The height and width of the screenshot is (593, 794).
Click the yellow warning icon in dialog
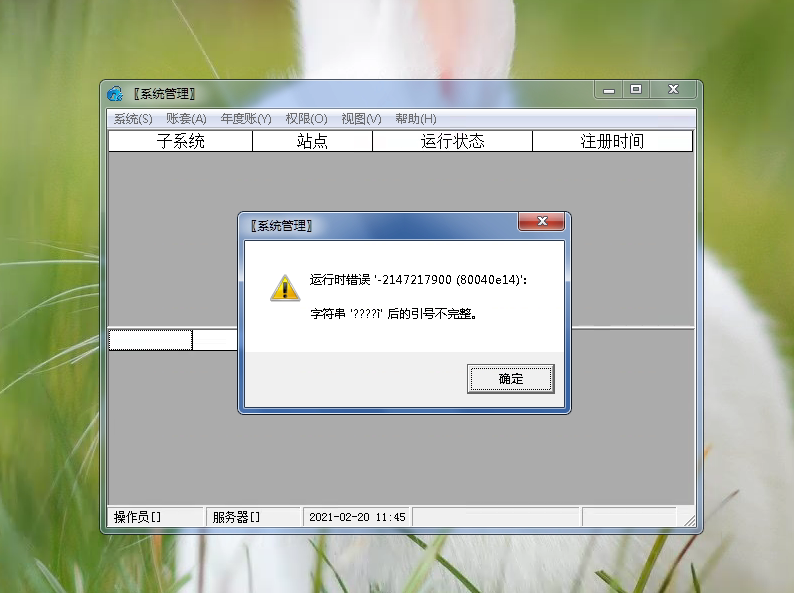pyautogui.click(x=285, y=288)
